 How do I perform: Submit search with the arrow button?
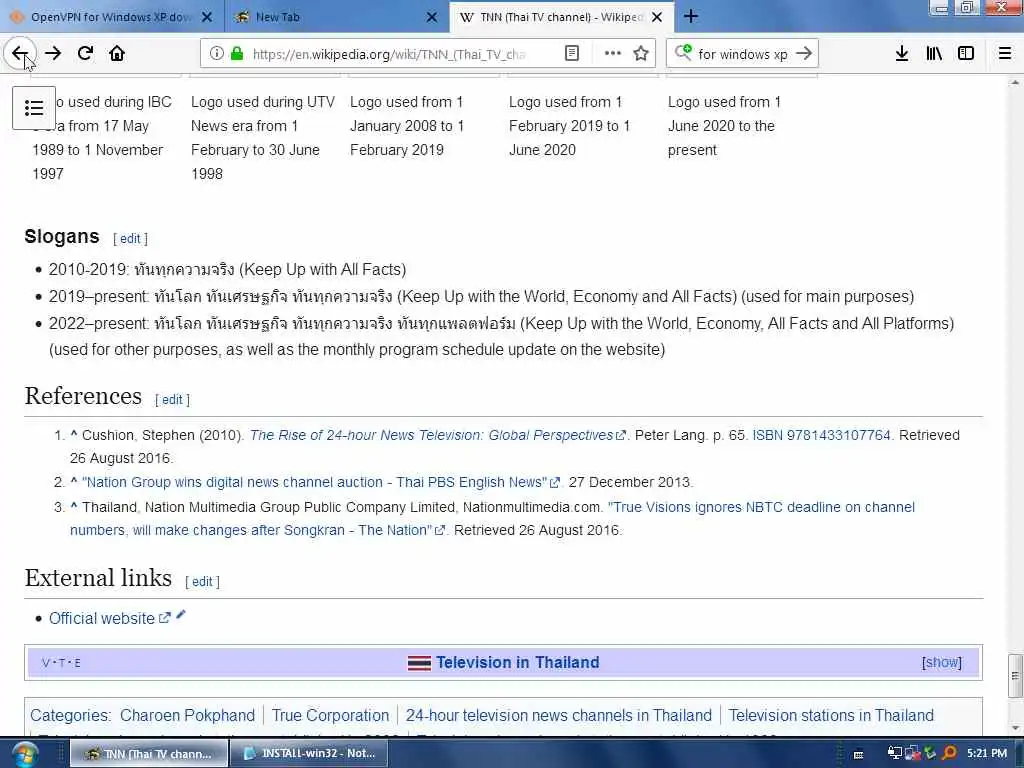[804, 54]
